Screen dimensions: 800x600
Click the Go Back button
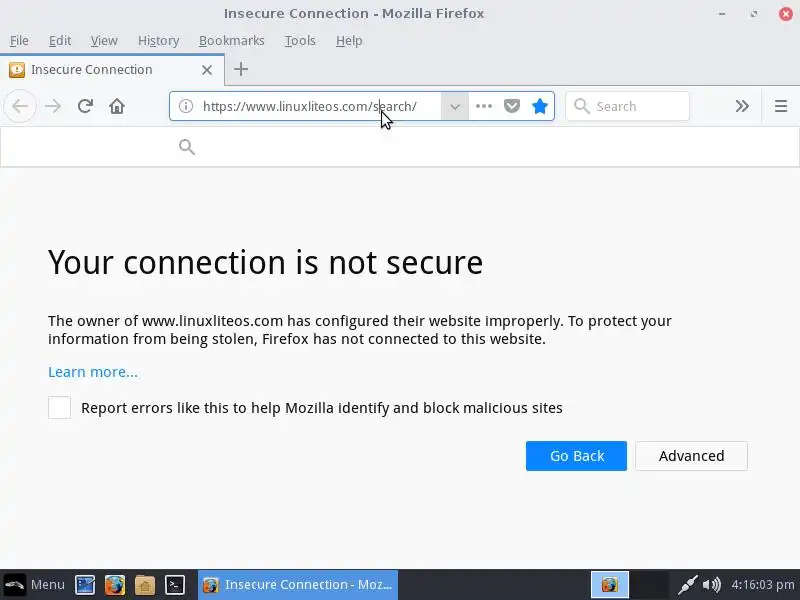point(577,456)
